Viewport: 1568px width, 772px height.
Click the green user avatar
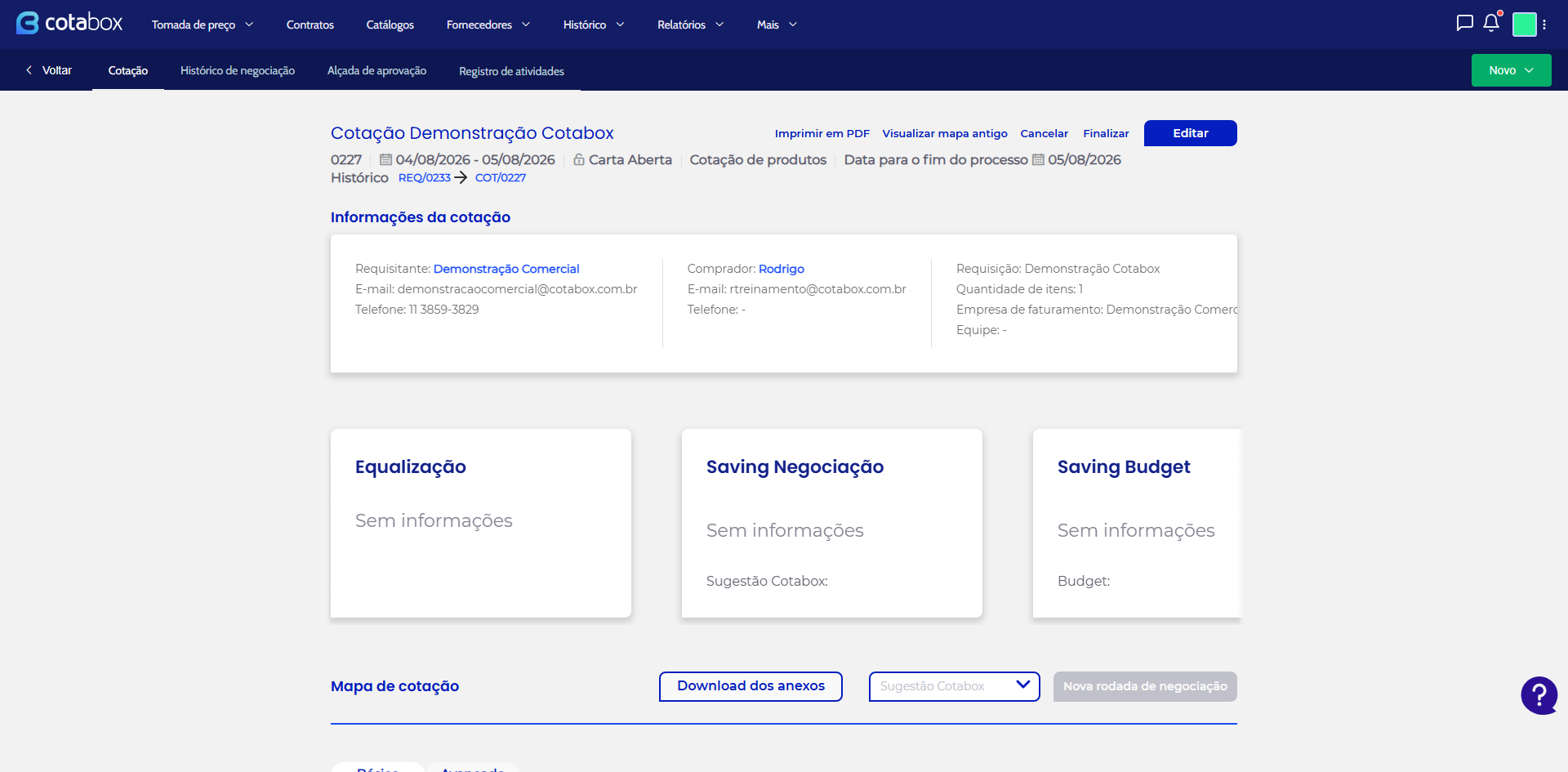click(x=1524, y=25)
